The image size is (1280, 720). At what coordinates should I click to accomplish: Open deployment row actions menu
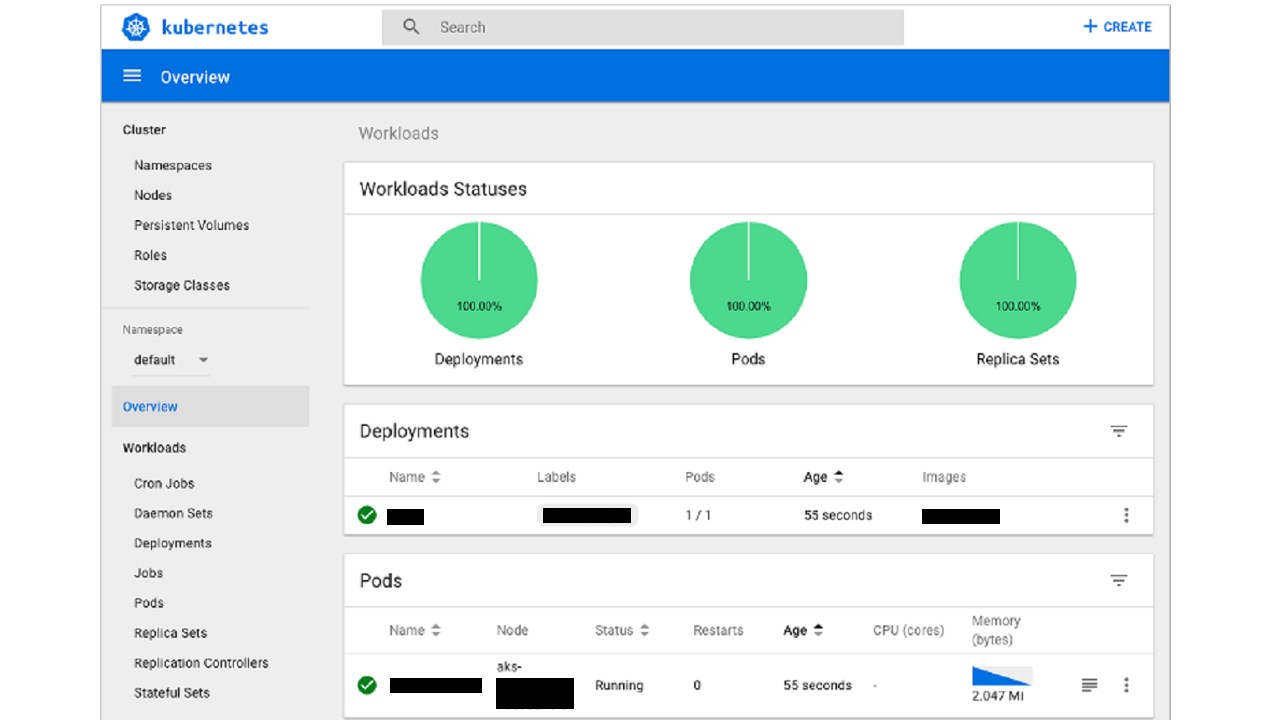(x=1126, y=515)
